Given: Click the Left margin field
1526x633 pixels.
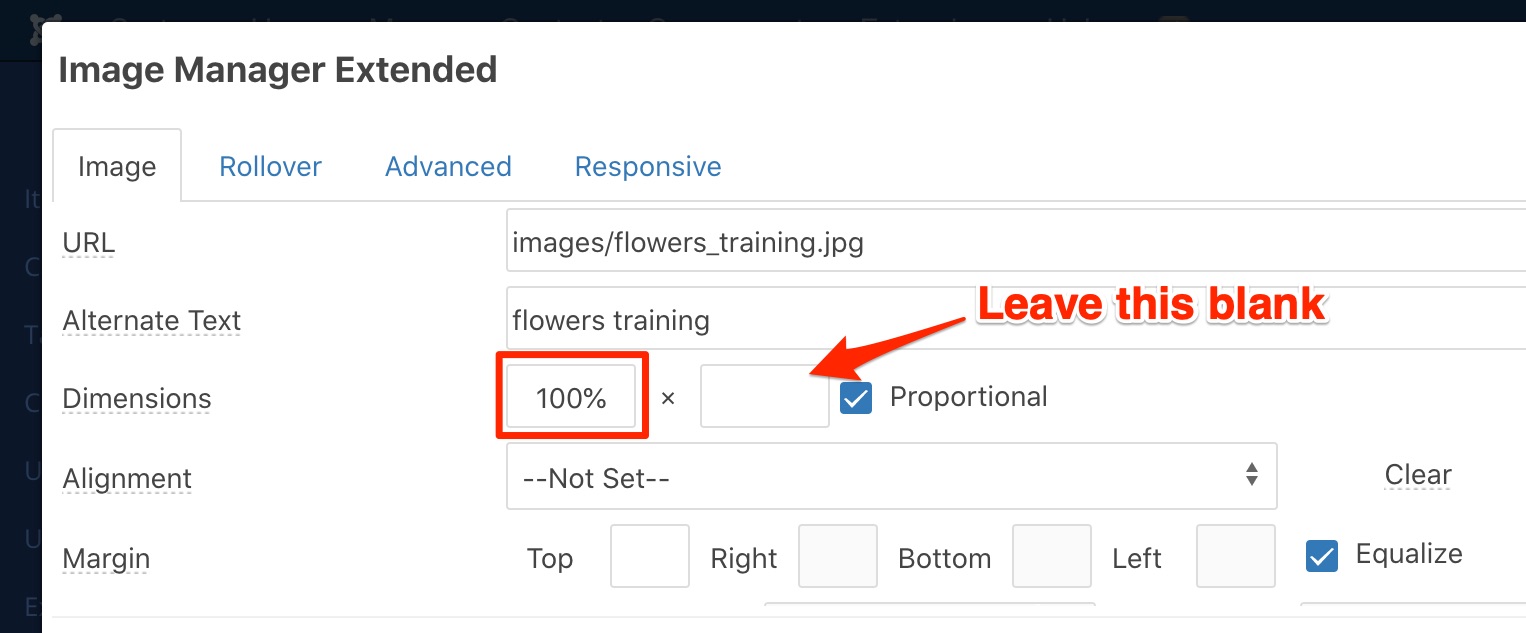Looking at the screenshot, I should pyautogui.click(x=1235, y=556).
